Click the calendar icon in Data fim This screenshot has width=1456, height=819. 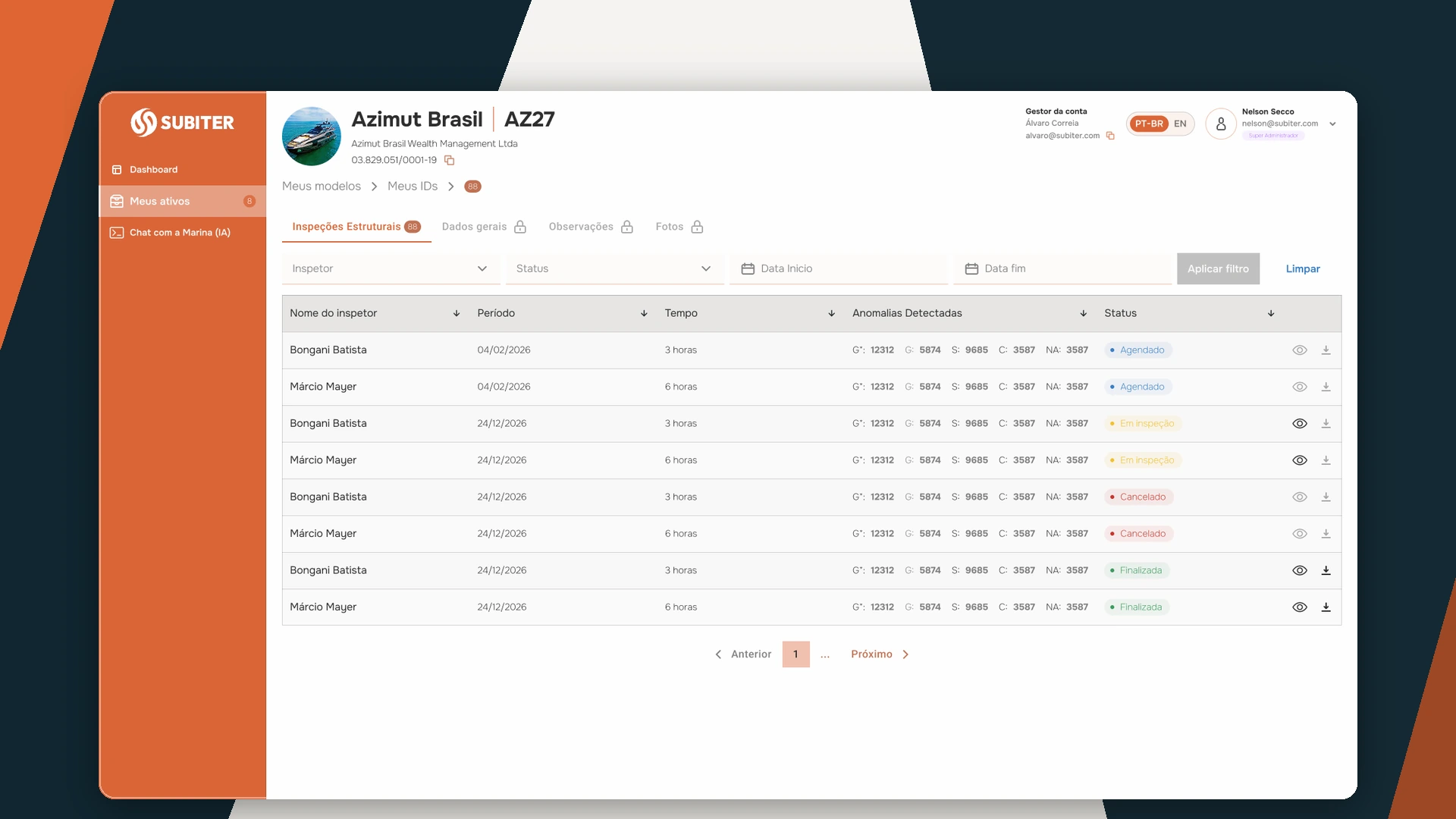click(971, 268)
